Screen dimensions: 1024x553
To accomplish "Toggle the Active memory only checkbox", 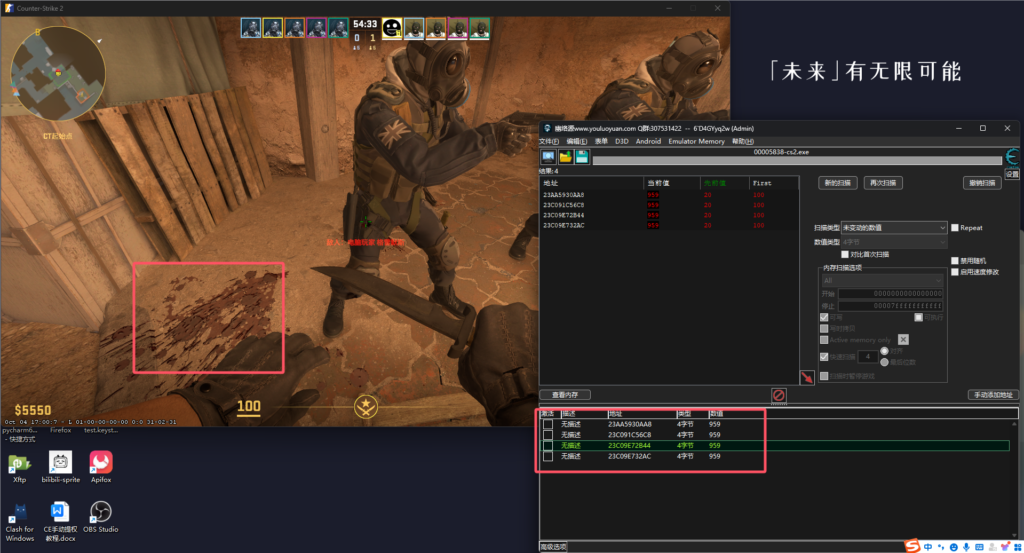I will (824, 340).
